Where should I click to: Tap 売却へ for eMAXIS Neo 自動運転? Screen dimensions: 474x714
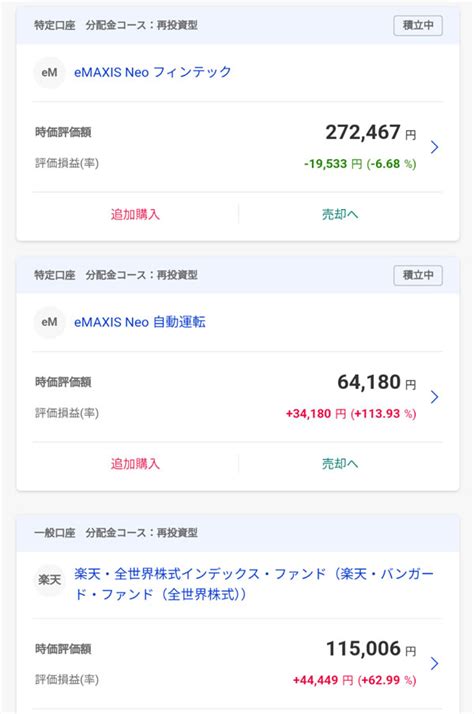[x=340, y=464]
